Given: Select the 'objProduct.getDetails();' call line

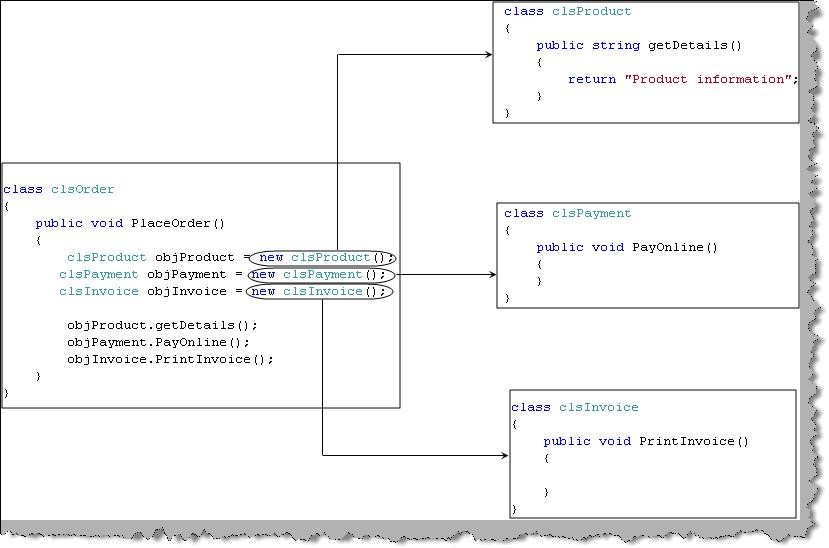Looking at the screenshot, I should (x=162, y=325).
